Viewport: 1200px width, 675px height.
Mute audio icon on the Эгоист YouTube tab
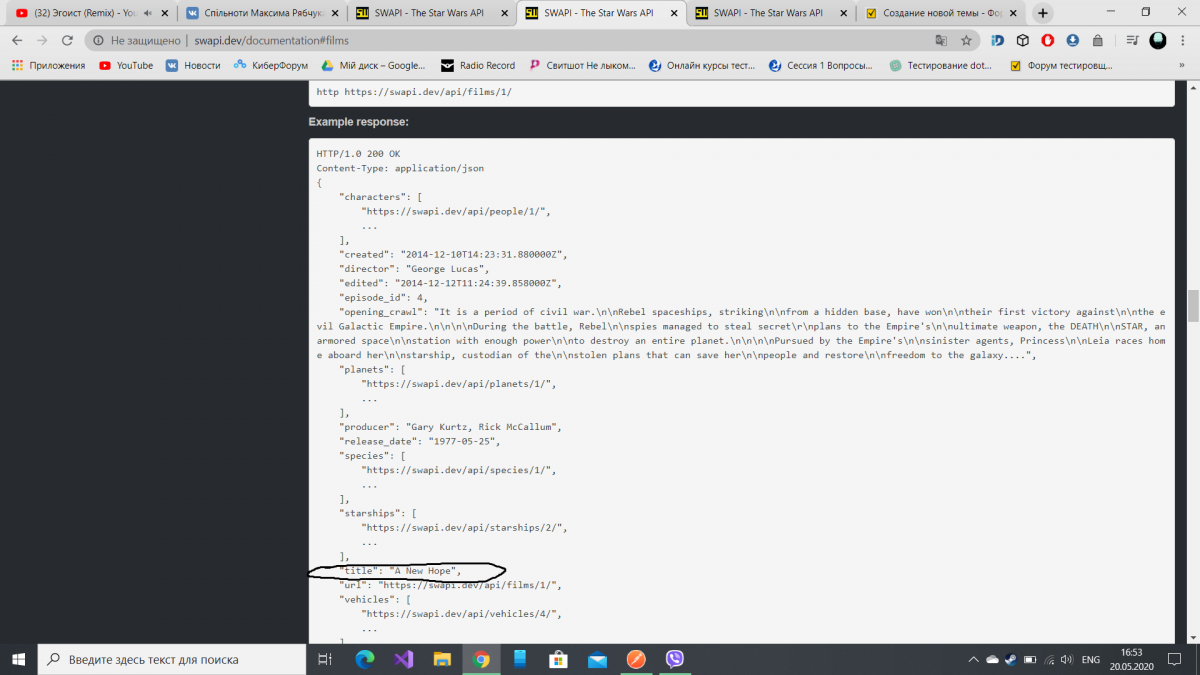(x=148, y=13)
